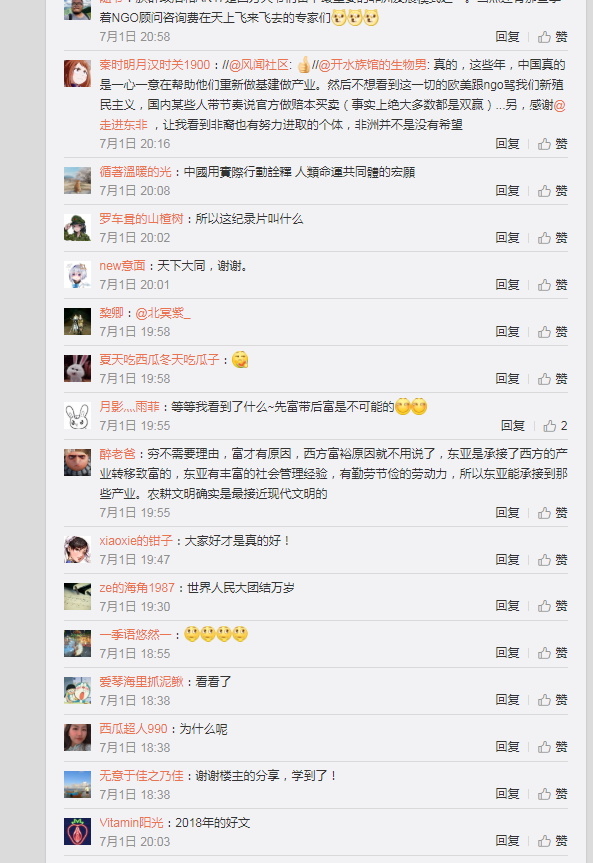Like 循著溫暖的光's comment with thumbs-up
This screenshot has width=593, height=863.
tap(552, 190)
